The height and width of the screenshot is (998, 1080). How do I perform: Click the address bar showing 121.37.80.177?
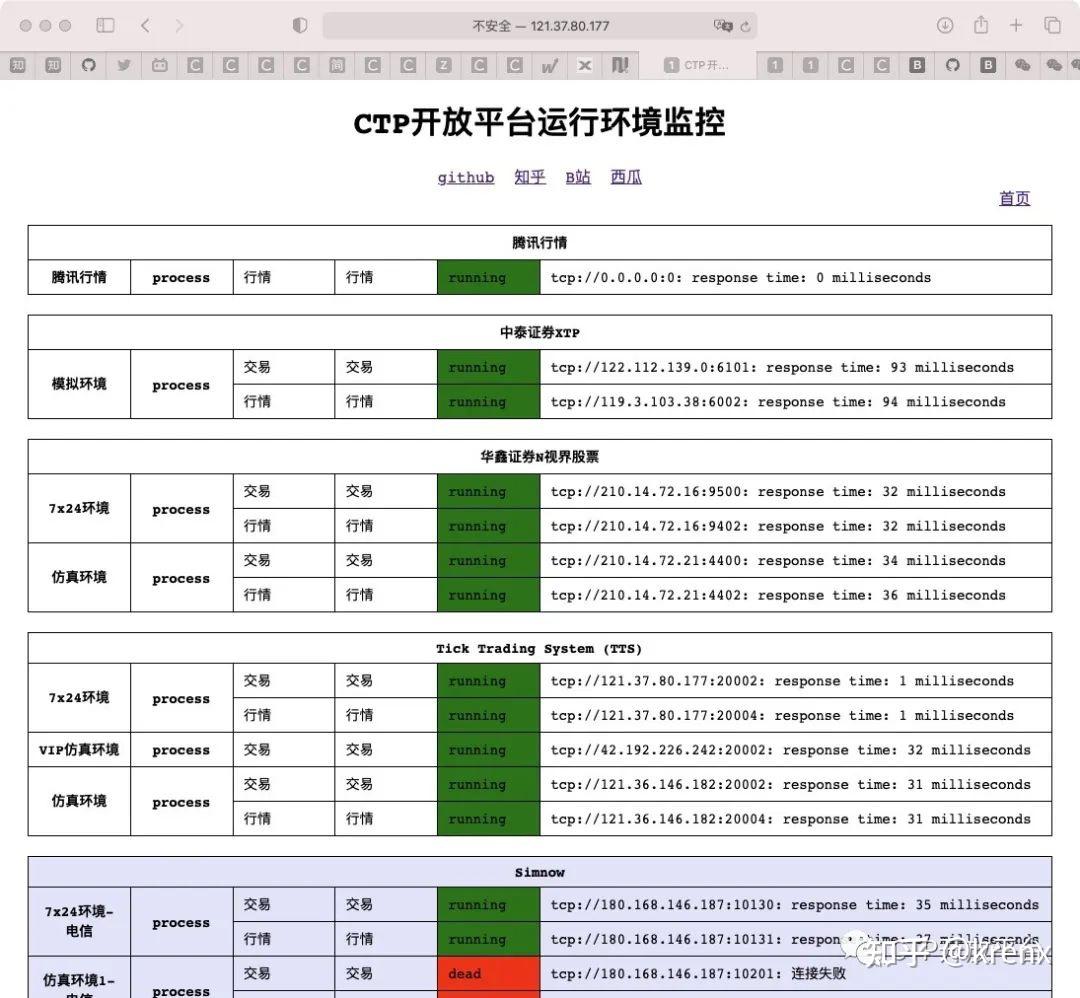pyautogui.click(x=540, y=26)
